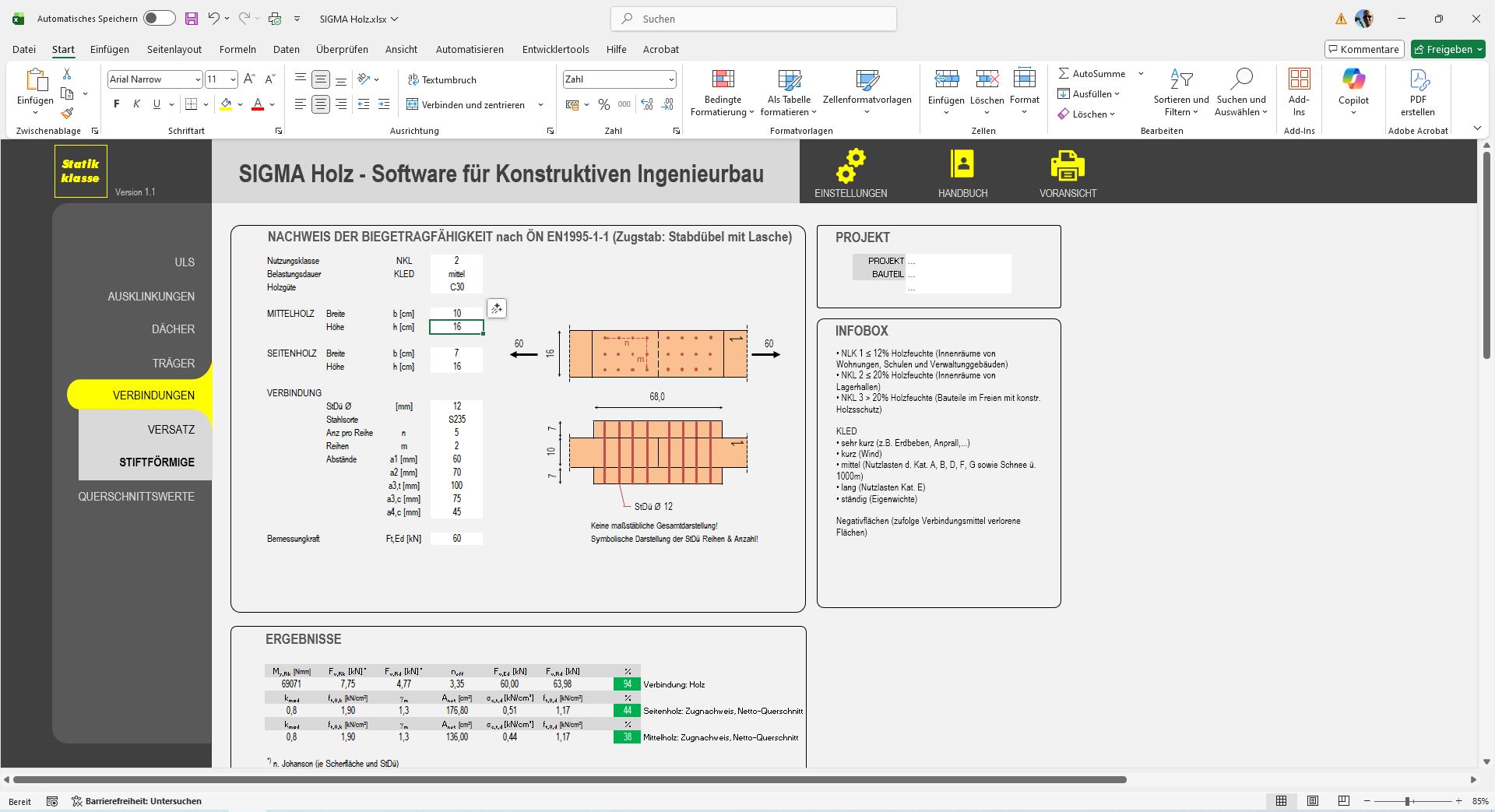Open the HANDBUCH manual icon
This screenshot has height=812, width=1495.
click(962, 165)
